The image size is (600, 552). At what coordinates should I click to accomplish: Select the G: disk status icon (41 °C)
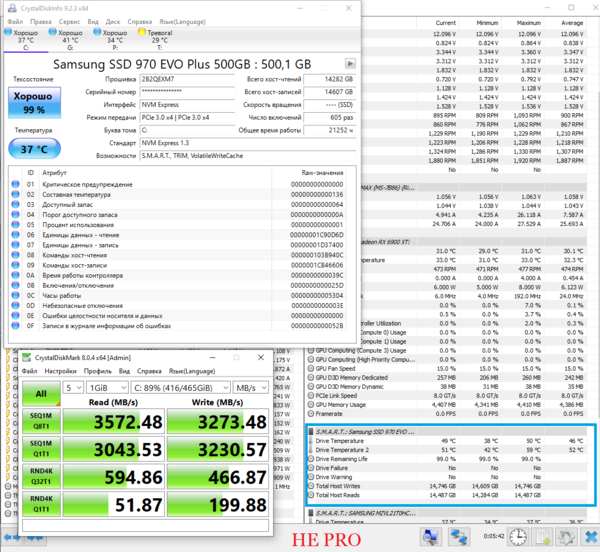(53, 32)
